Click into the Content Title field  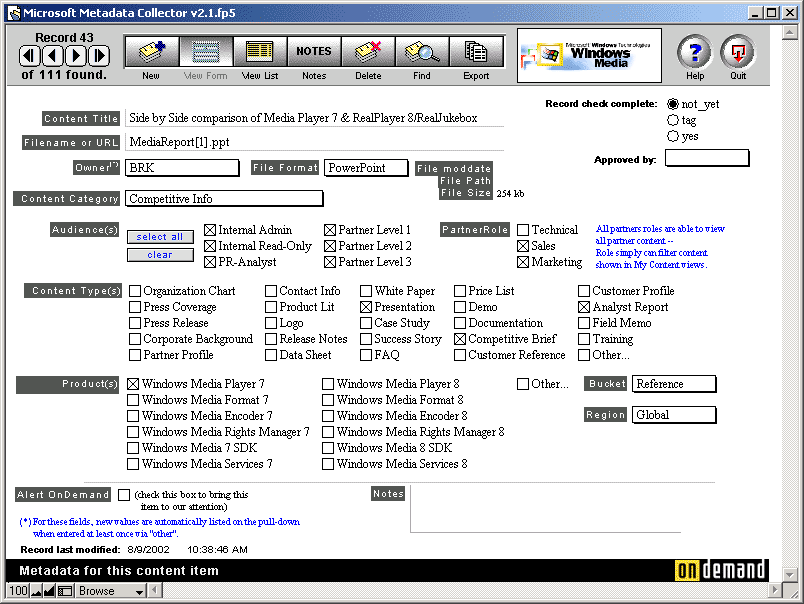tap(314, 118)
